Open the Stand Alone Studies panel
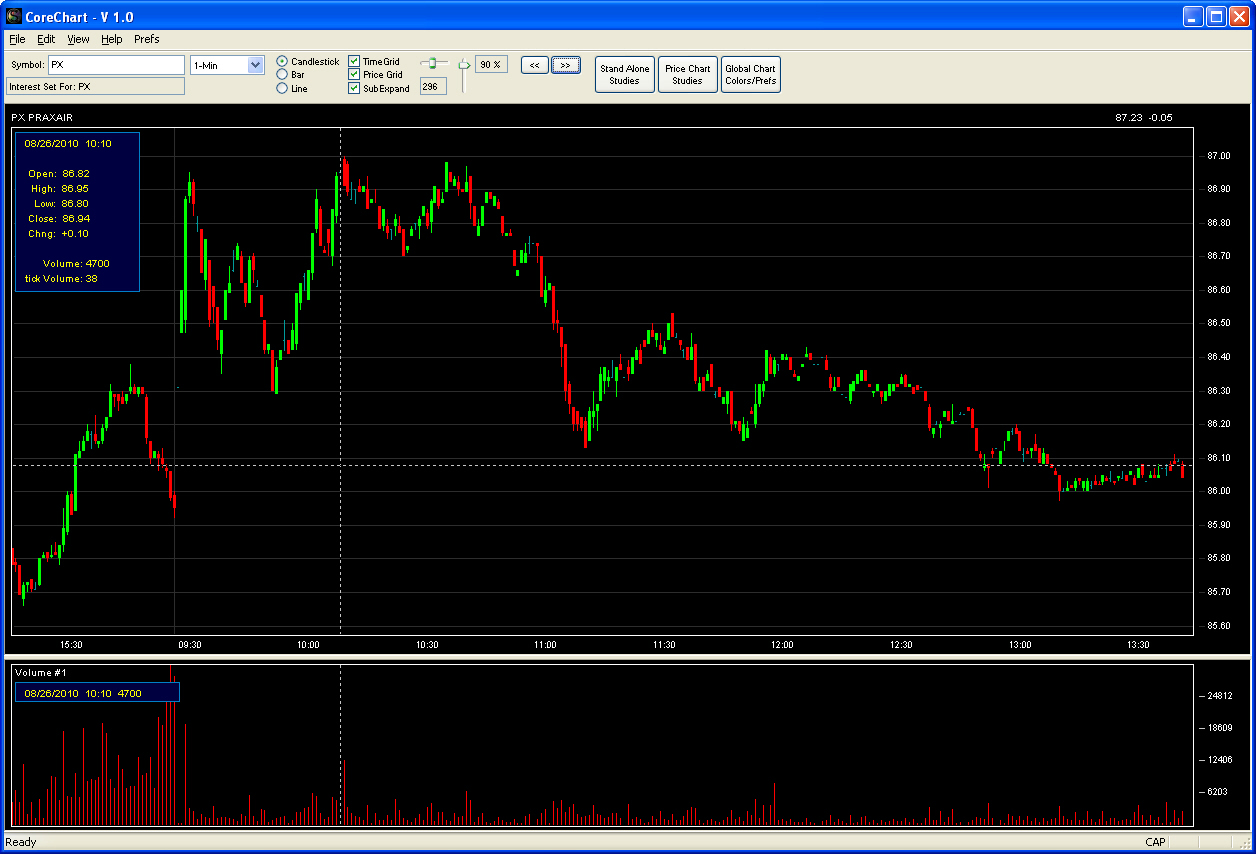Image resolution: width=1256 pixels, height=854 pixels. [625, 75]
